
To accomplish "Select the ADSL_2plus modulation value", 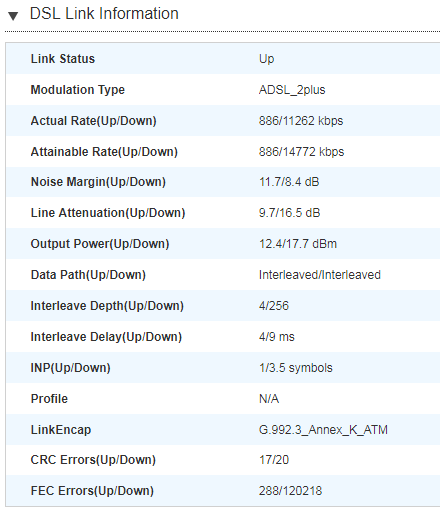I will tap(292, 90).
